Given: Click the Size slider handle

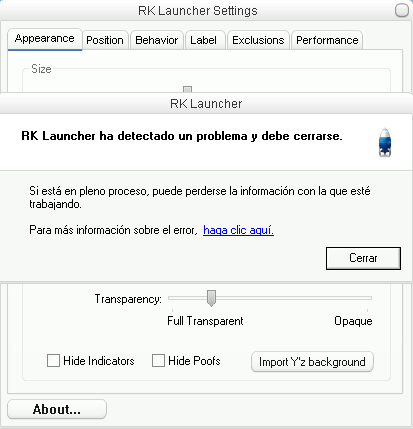Looking at the screenshot, I should tap(188, 89).
